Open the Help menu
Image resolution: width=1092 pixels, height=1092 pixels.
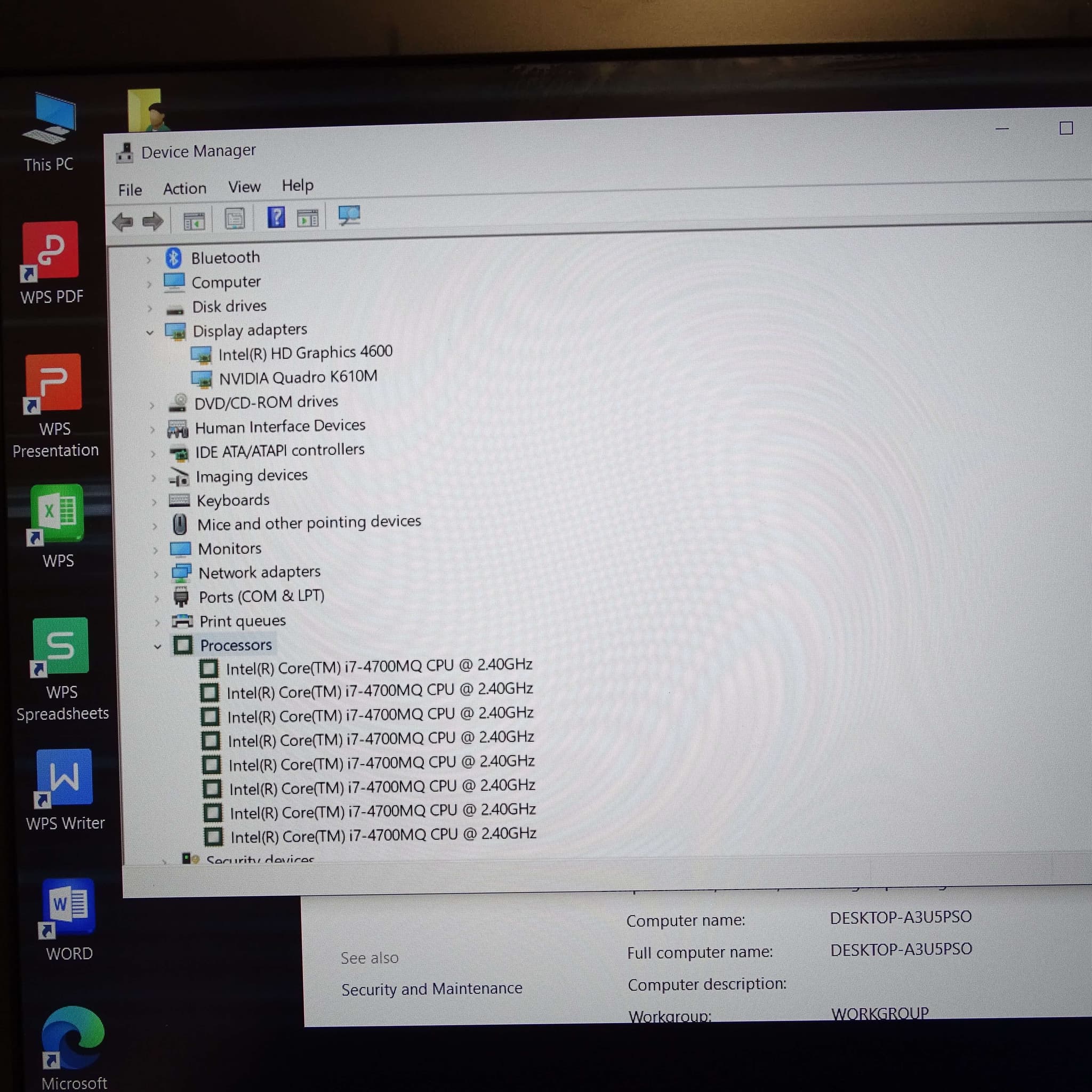click(298, 186)
